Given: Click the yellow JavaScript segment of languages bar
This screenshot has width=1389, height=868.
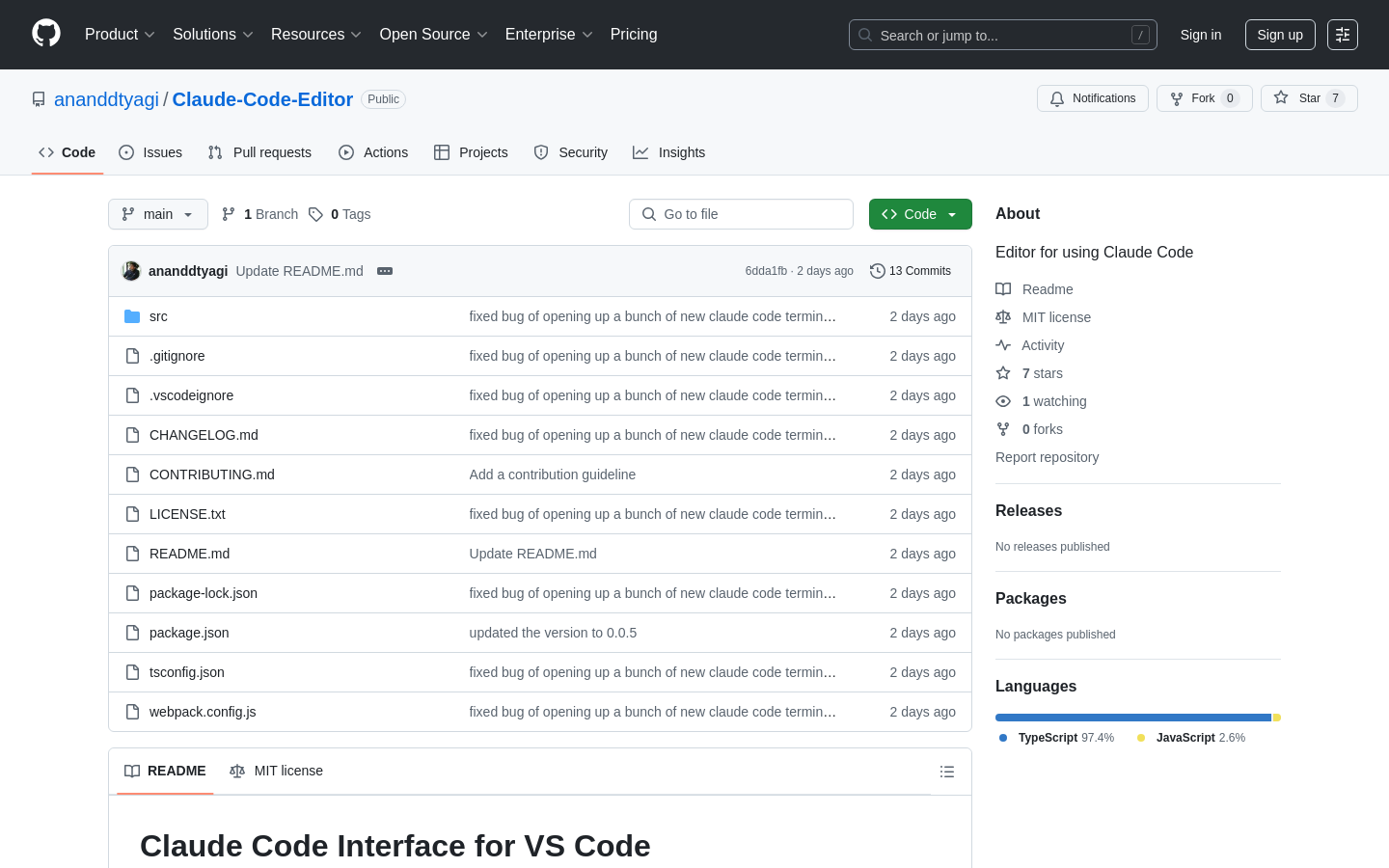Looking at the screenshot, I should [1277, 718].
